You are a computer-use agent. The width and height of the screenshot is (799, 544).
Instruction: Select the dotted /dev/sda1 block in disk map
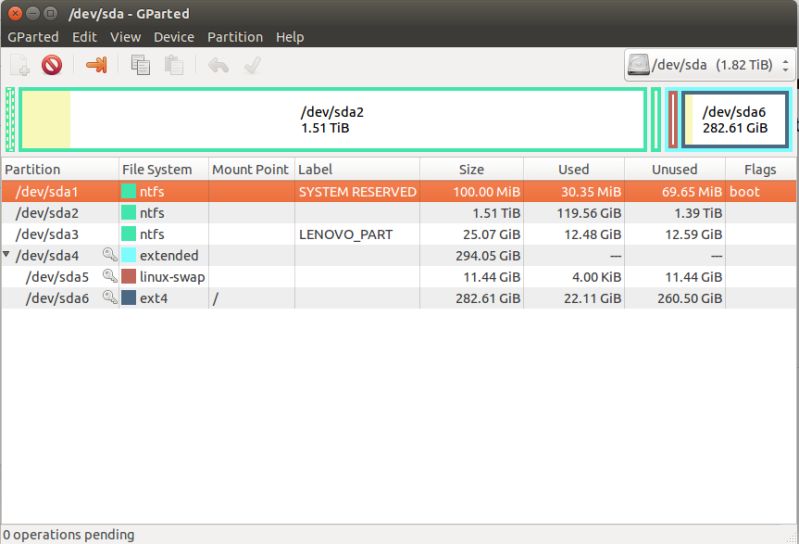click(x=10, y=120)
